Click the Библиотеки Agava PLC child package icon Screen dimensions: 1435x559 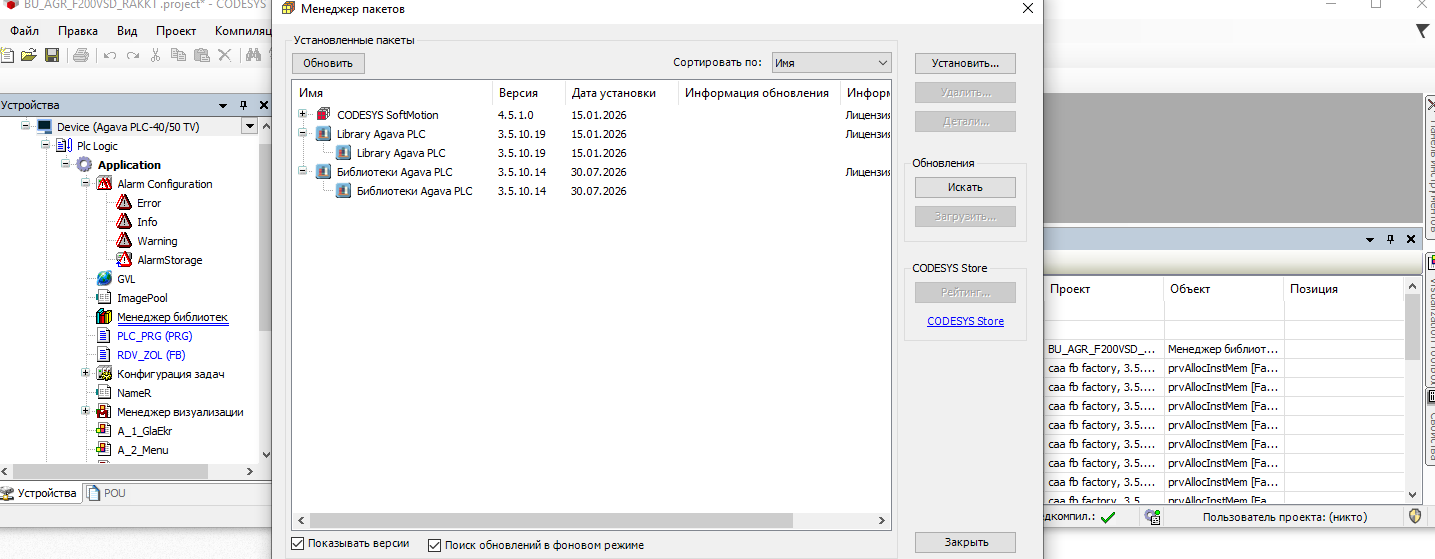(x=343, y=191)
